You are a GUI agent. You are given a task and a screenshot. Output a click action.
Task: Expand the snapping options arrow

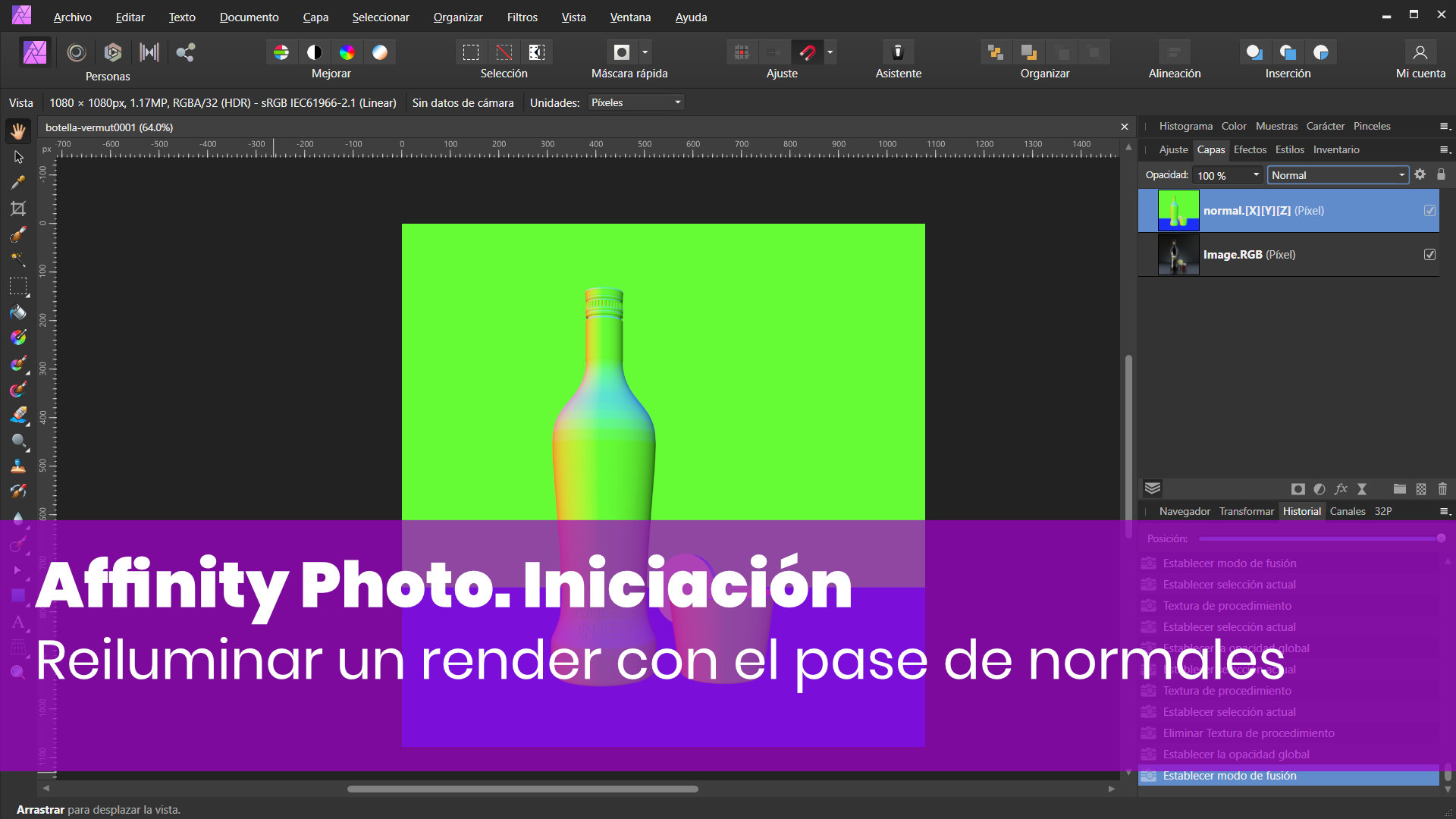[830, 52]
